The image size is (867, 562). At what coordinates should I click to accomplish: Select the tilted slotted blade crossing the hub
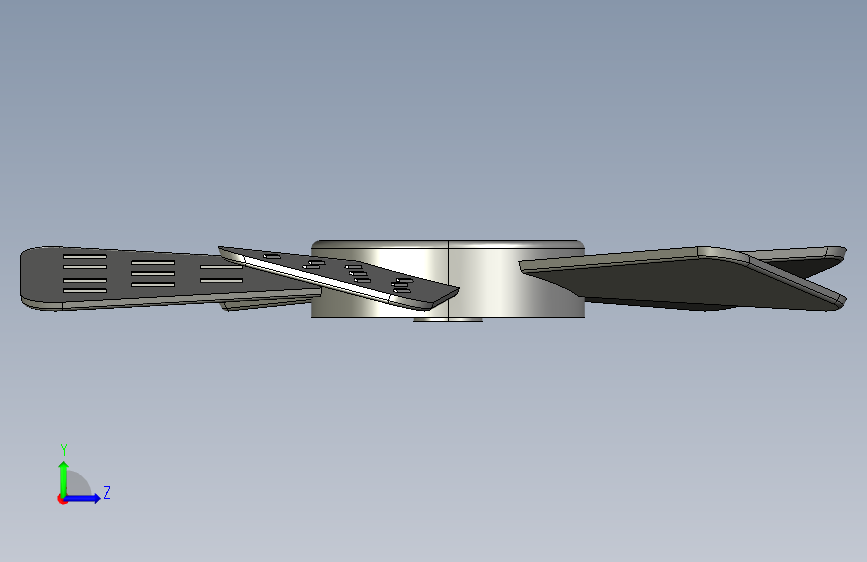[338, 278]
